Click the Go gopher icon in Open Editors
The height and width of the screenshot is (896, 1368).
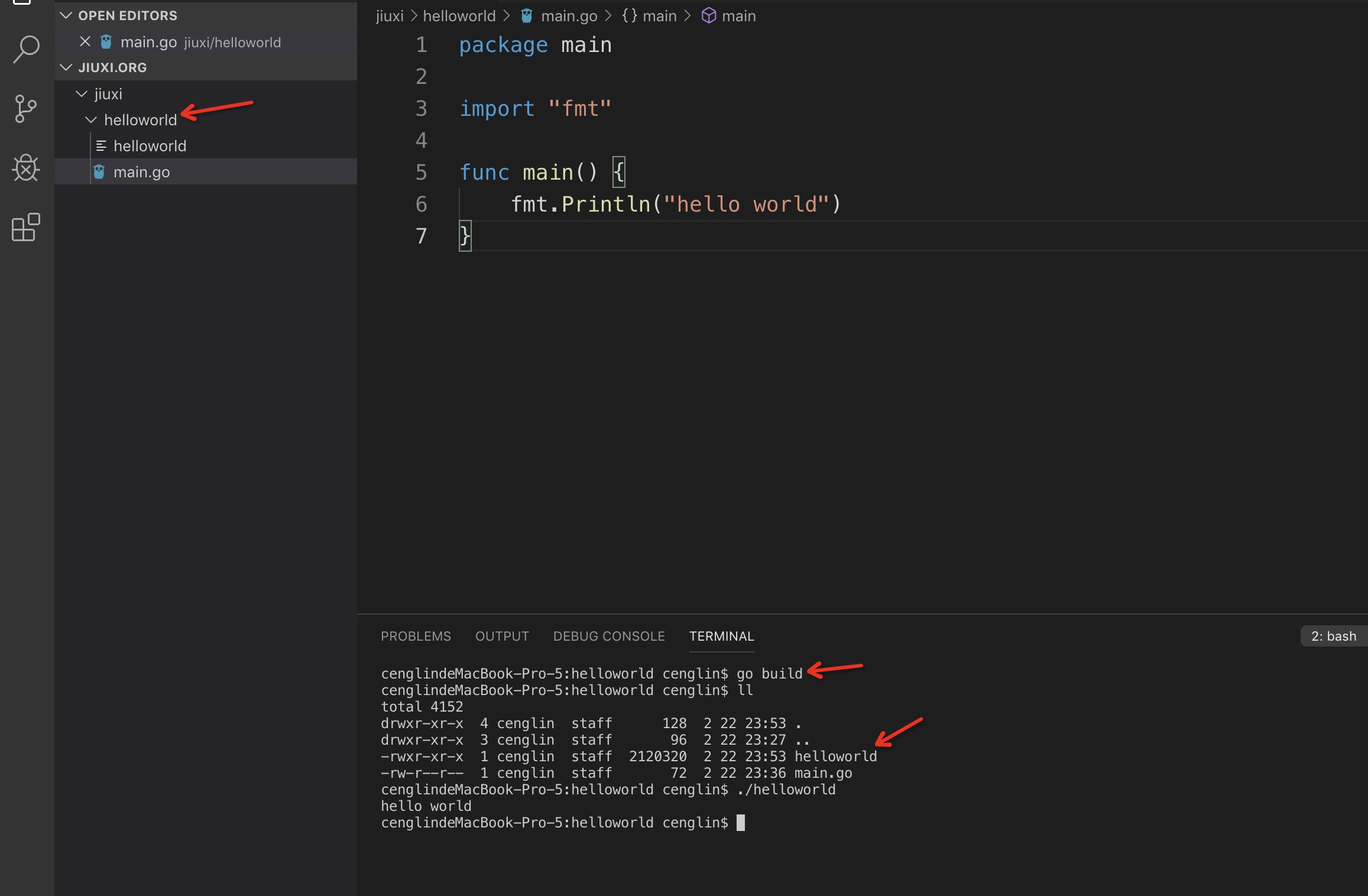[106, 42]
